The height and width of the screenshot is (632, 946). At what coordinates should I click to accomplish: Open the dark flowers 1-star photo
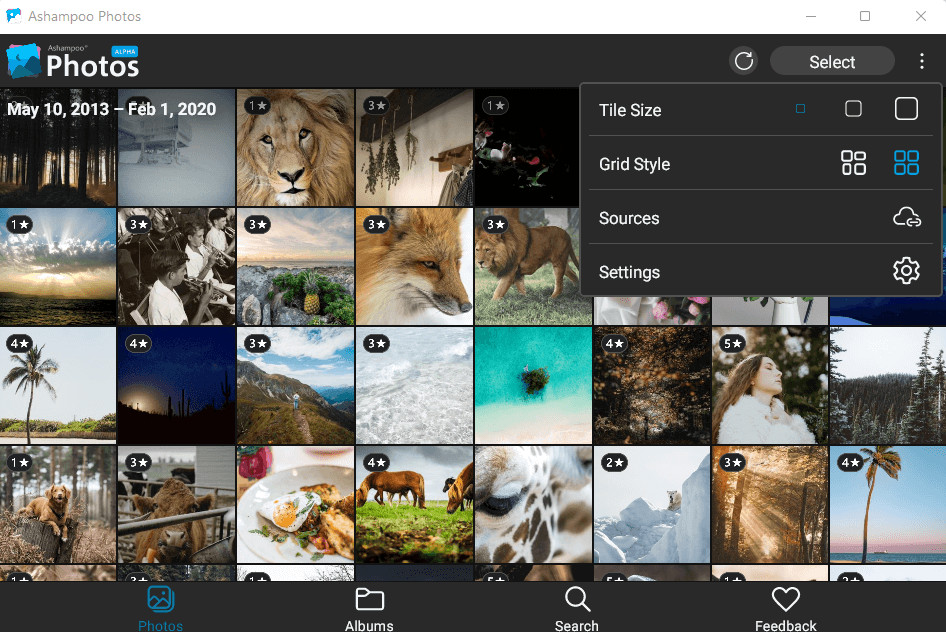pyautogui.click(x=526, y=148)
